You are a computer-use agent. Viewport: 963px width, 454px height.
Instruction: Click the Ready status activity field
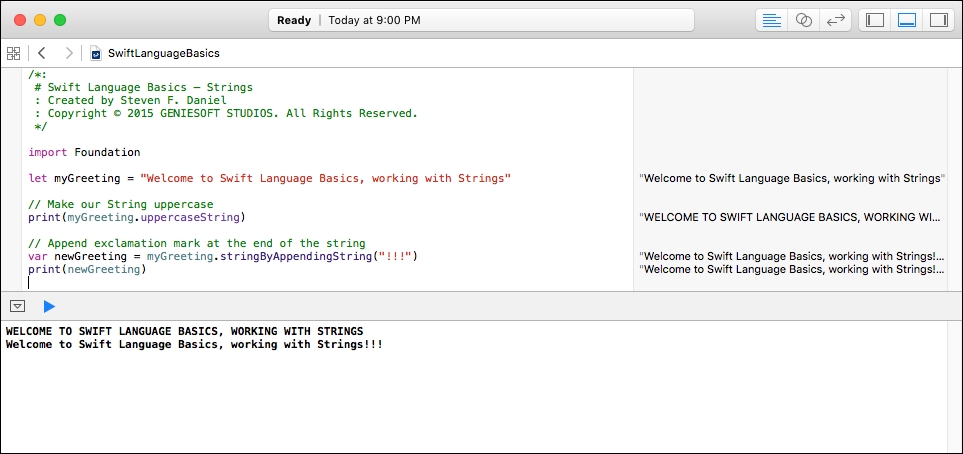[482, 20]
